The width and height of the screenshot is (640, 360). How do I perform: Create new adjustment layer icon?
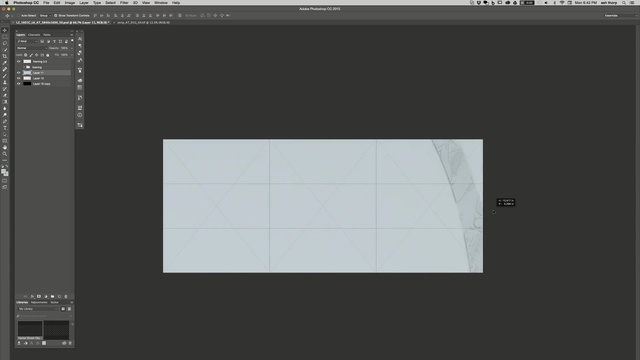click(46, 296)
